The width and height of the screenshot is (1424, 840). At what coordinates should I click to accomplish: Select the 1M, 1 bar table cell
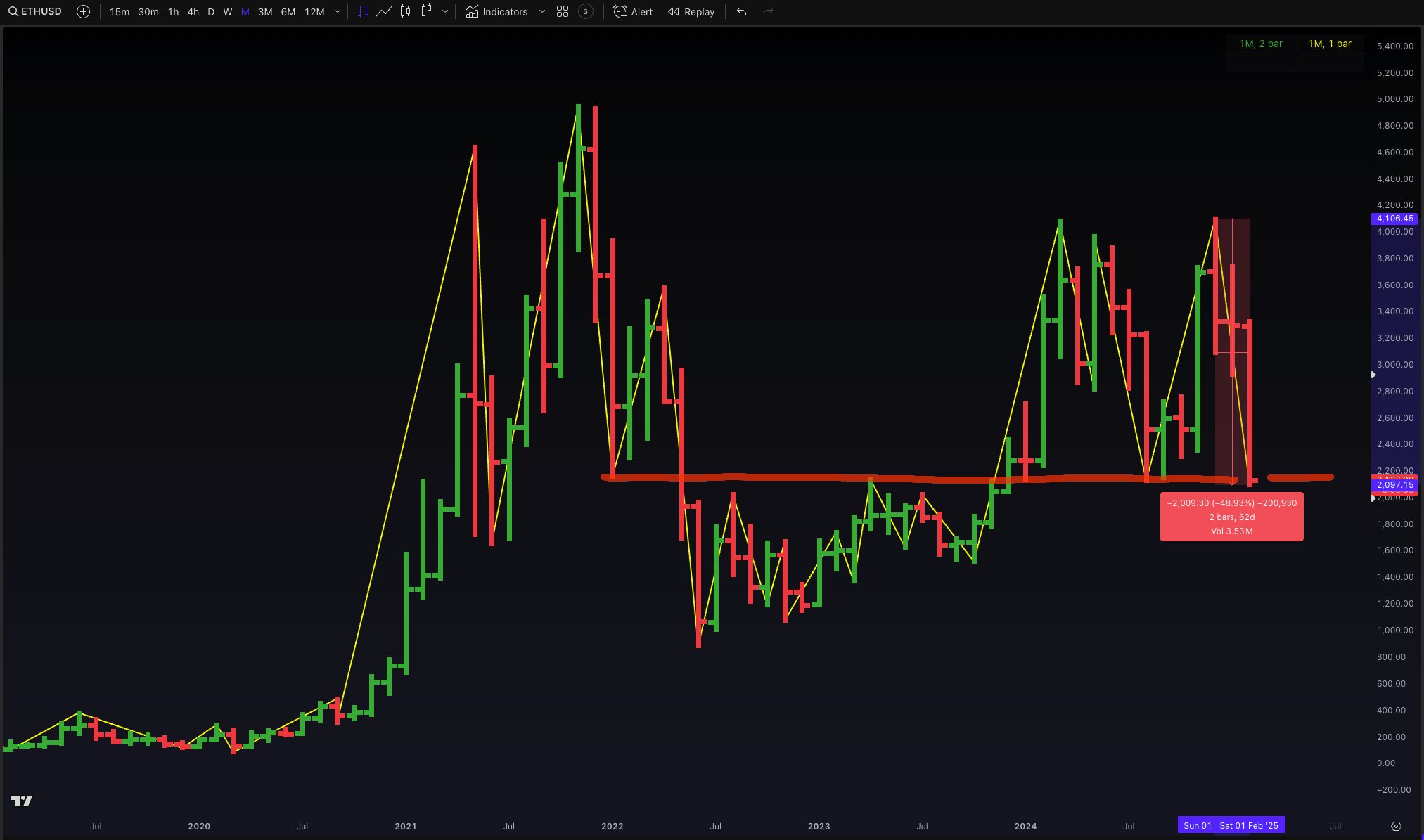pyautogui.click(x=1329, y=44)
